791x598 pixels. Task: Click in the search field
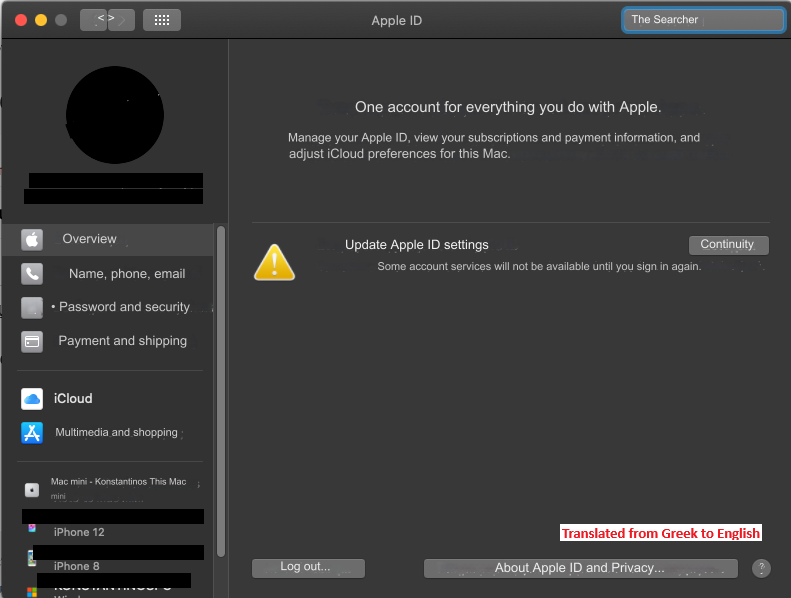(703, 20)
